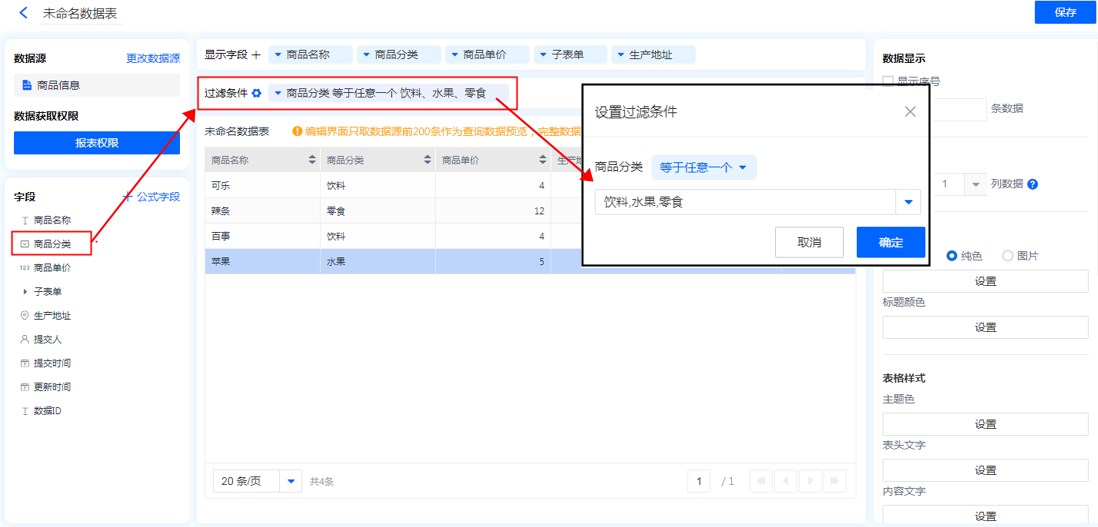Select the 图片 radio option

tap(1007, 256)
